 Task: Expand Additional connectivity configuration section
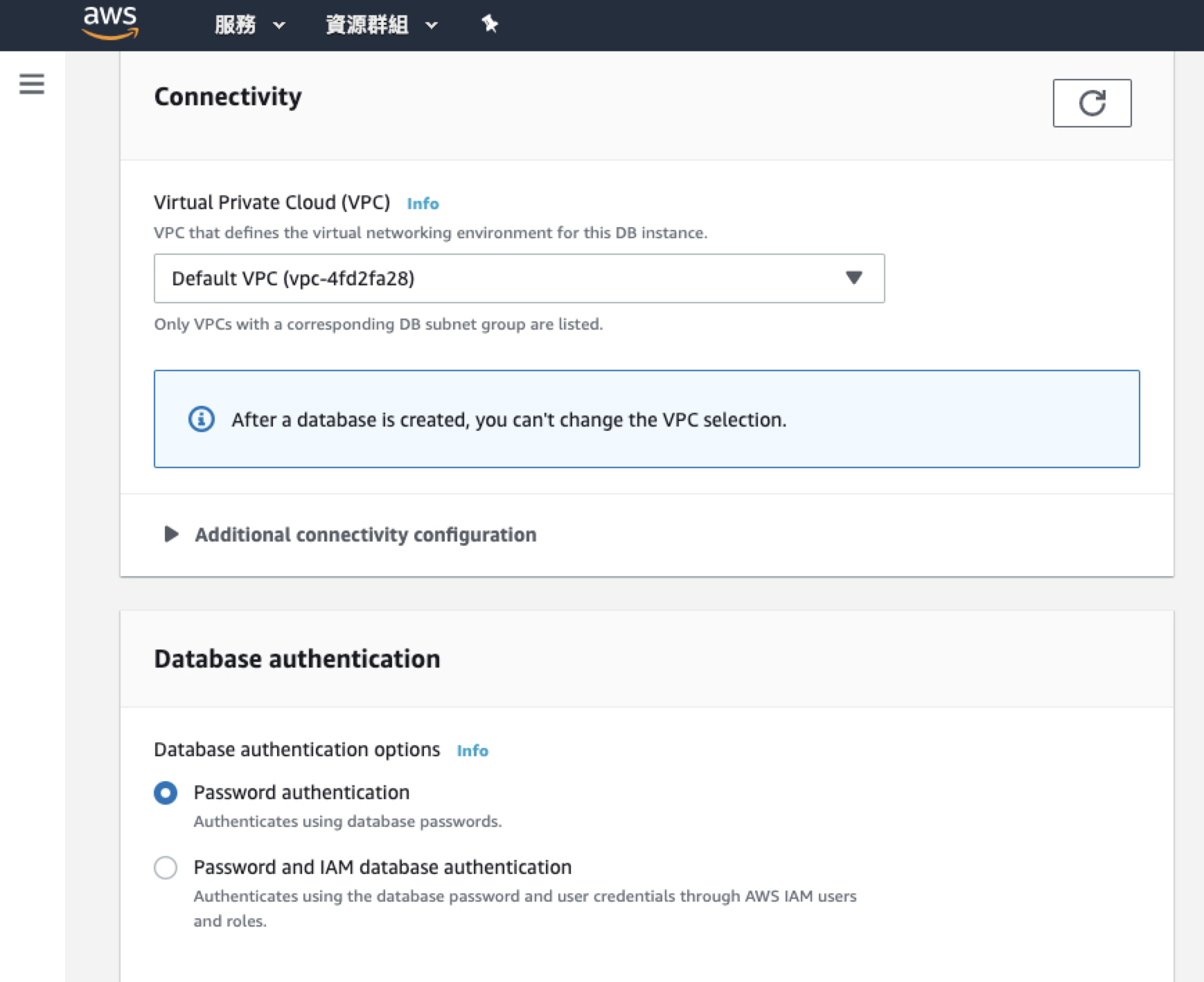(365, 535)
